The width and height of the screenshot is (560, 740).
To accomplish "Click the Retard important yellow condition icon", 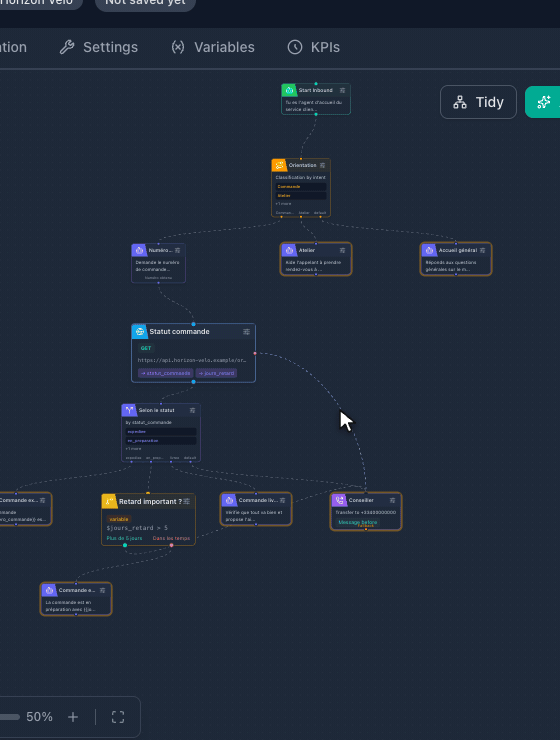I will point(109,501).
